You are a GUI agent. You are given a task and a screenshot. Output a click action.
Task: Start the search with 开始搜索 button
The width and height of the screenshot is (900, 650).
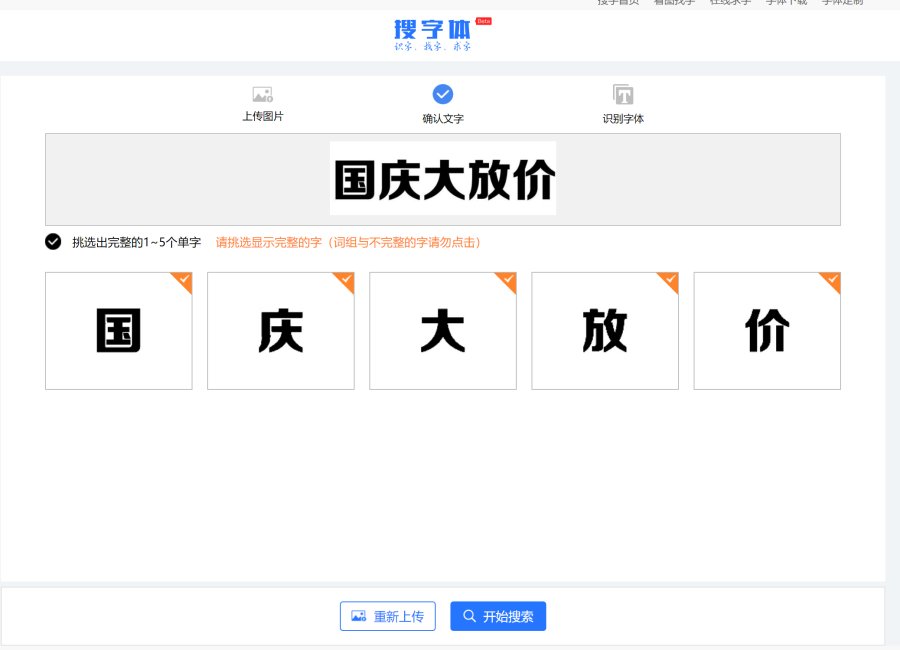point(498,617)
